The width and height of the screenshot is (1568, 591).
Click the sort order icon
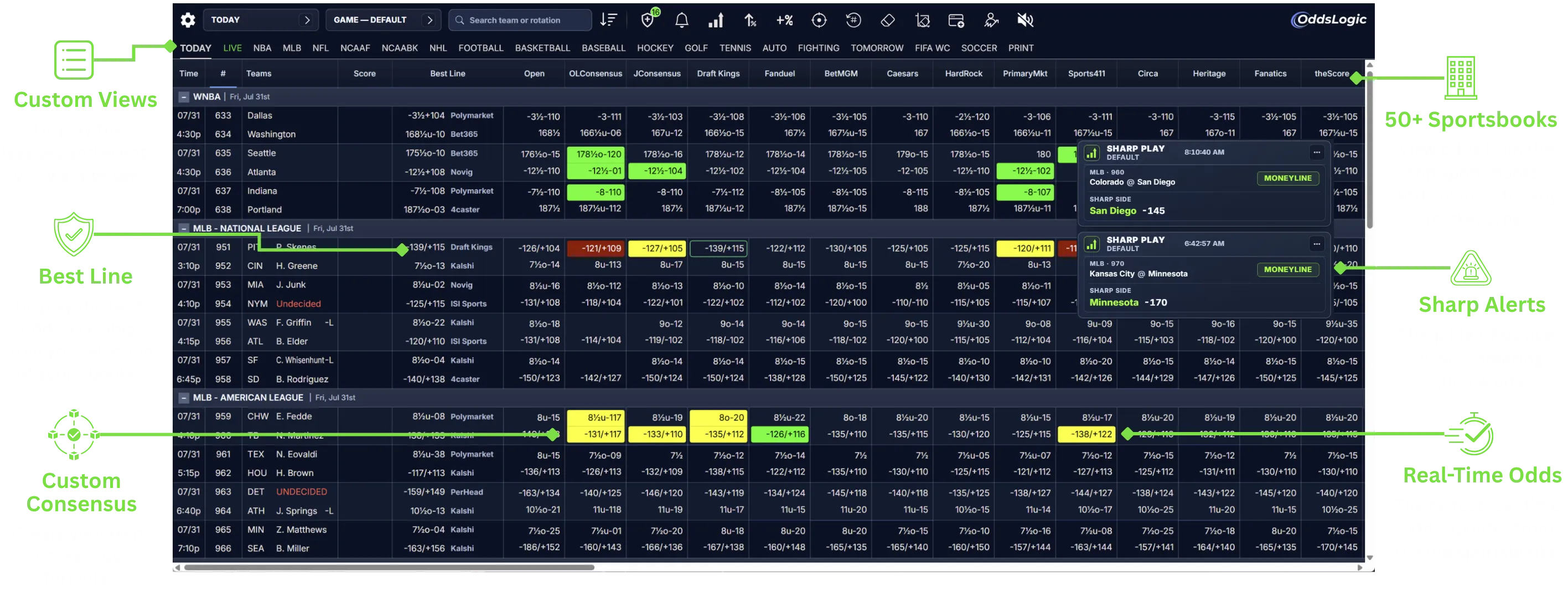608,20
